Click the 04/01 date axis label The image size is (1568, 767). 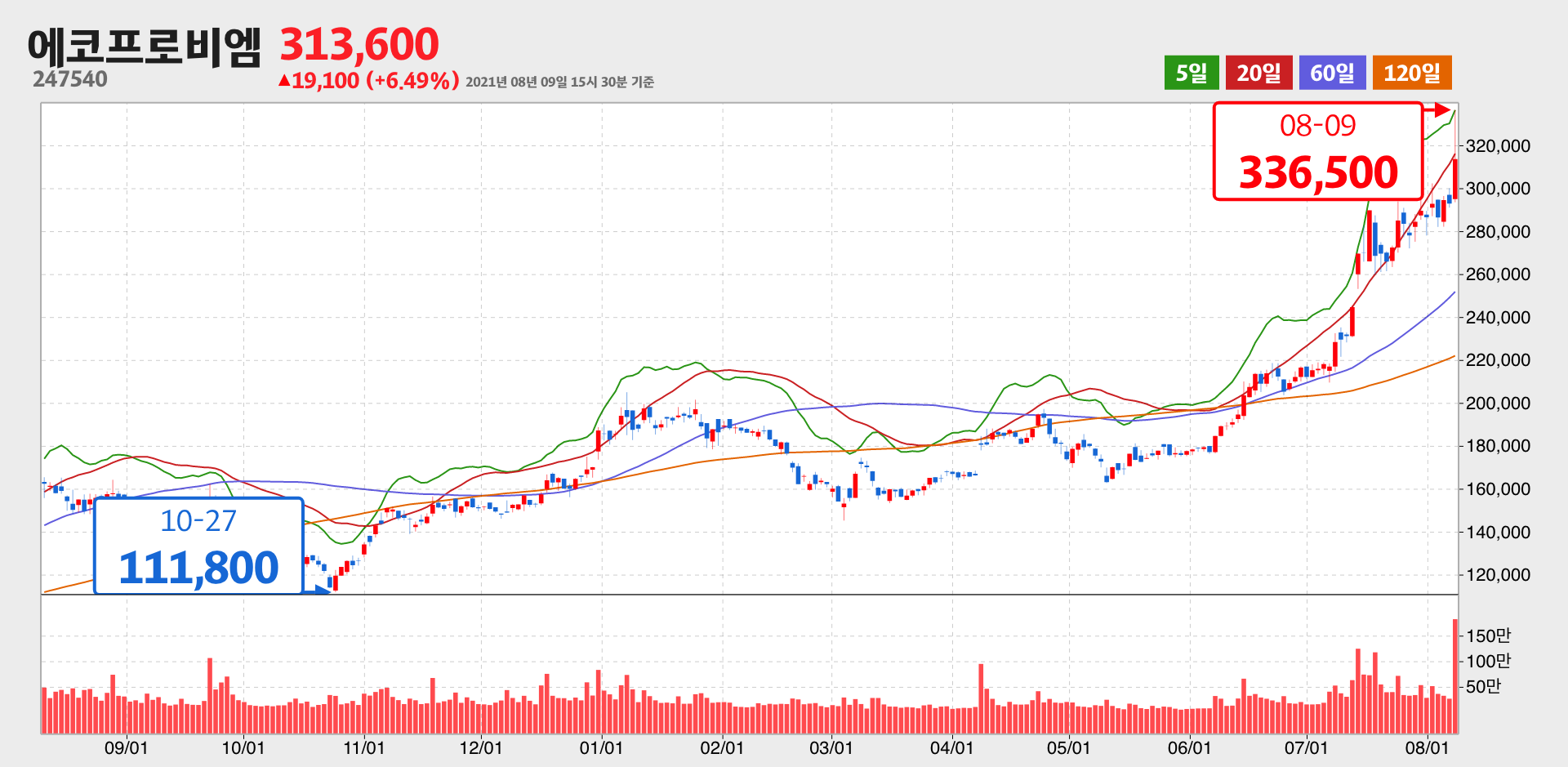pyautogui.click(x=951, y=748)
